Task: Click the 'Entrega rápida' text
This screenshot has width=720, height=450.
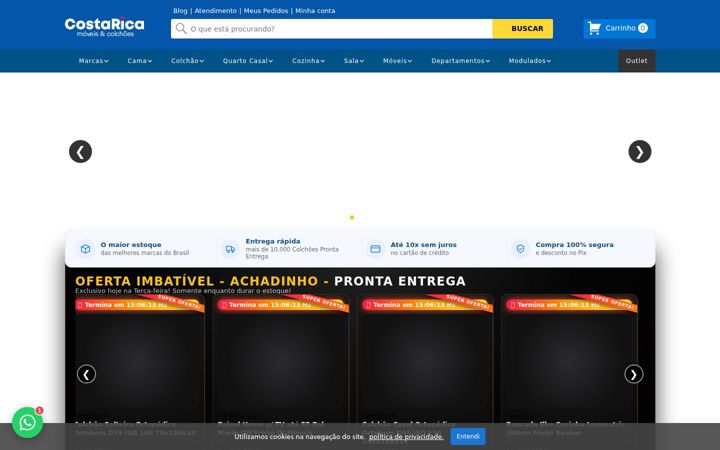Action: point(273,241)
